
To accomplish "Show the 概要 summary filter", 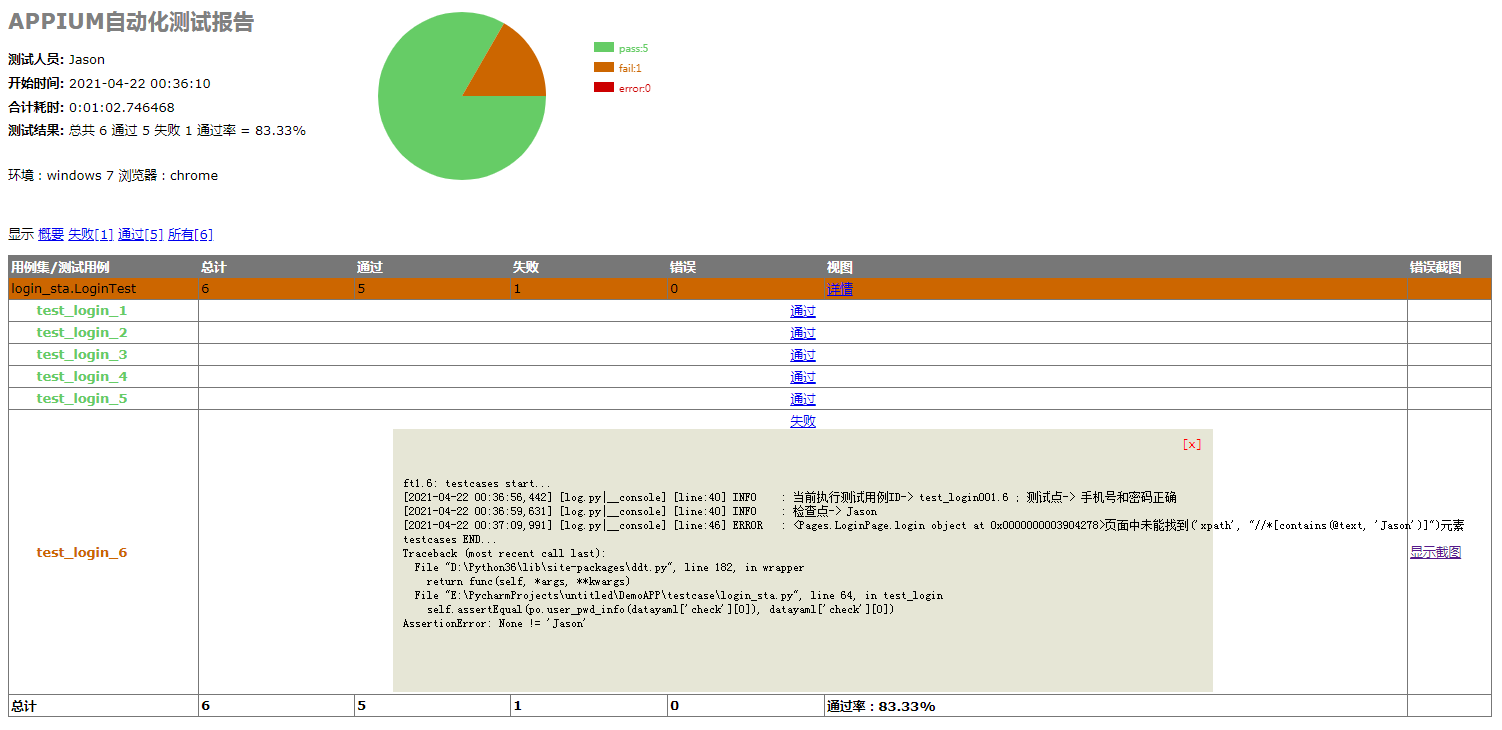I will 51,234.
